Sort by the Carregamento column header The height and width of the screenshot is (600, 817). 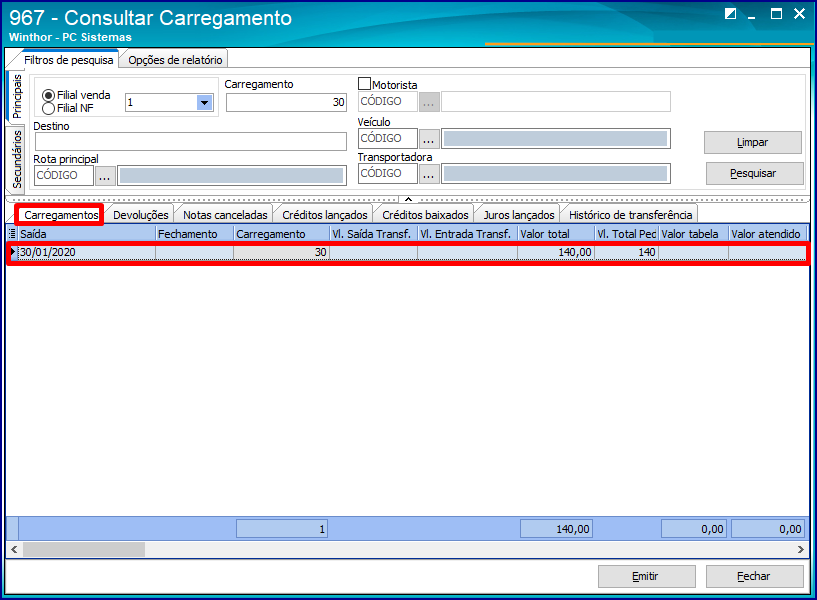click(x=281, y=234)
